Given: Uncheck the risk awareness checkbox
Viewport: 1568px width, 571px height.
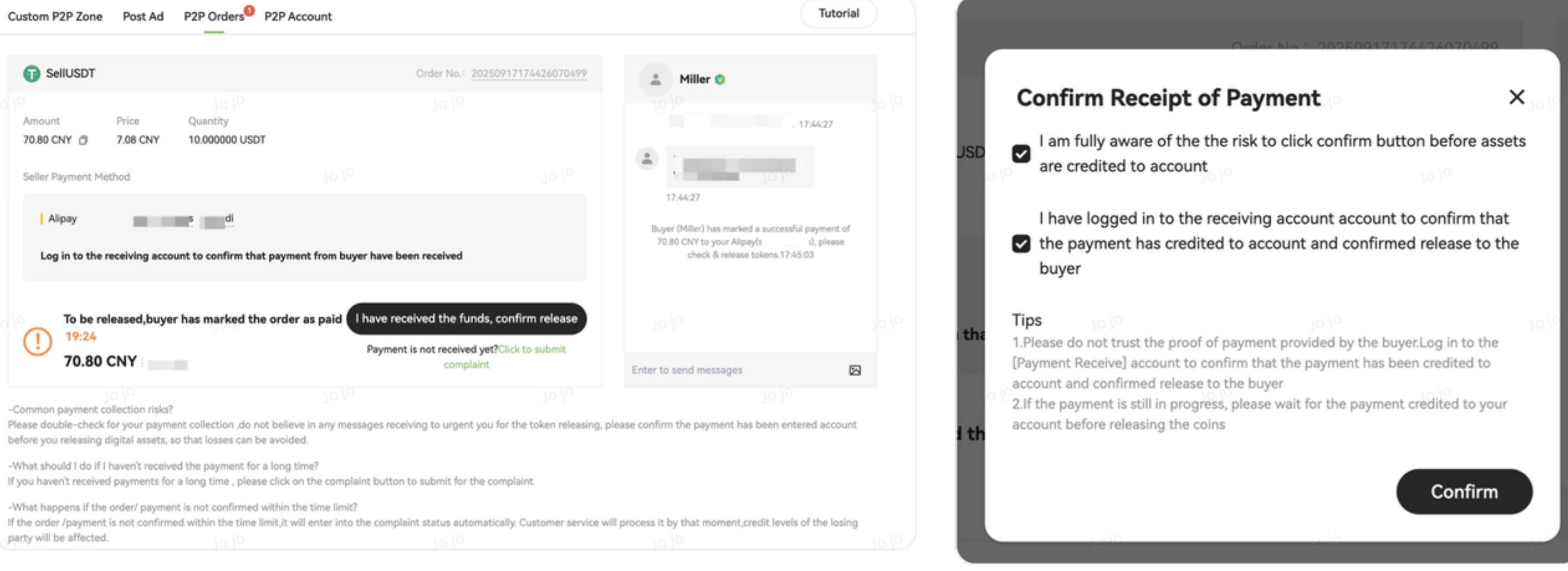Looking at the screenshot, I should point(1021,154).
